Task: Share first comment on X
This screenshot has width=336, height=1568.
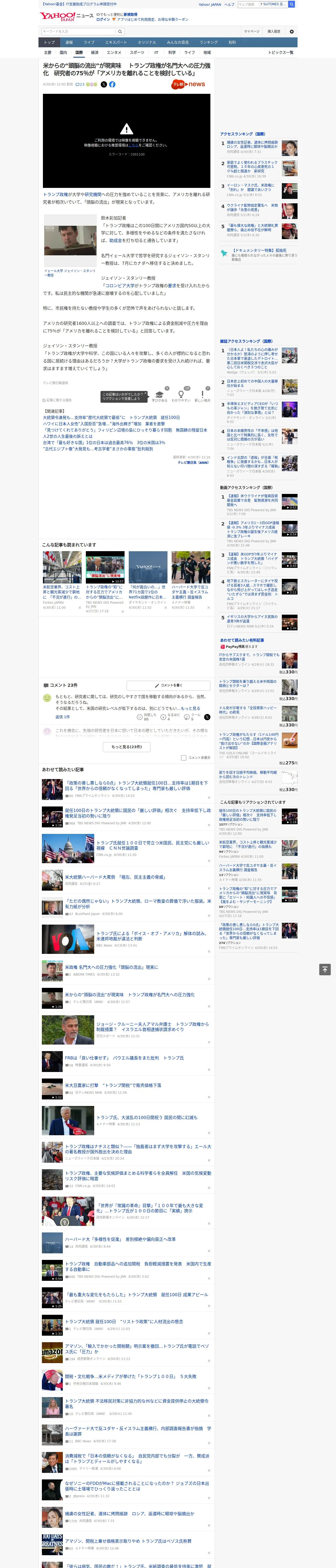Action: pyautogui.click(x=207, y=717)
